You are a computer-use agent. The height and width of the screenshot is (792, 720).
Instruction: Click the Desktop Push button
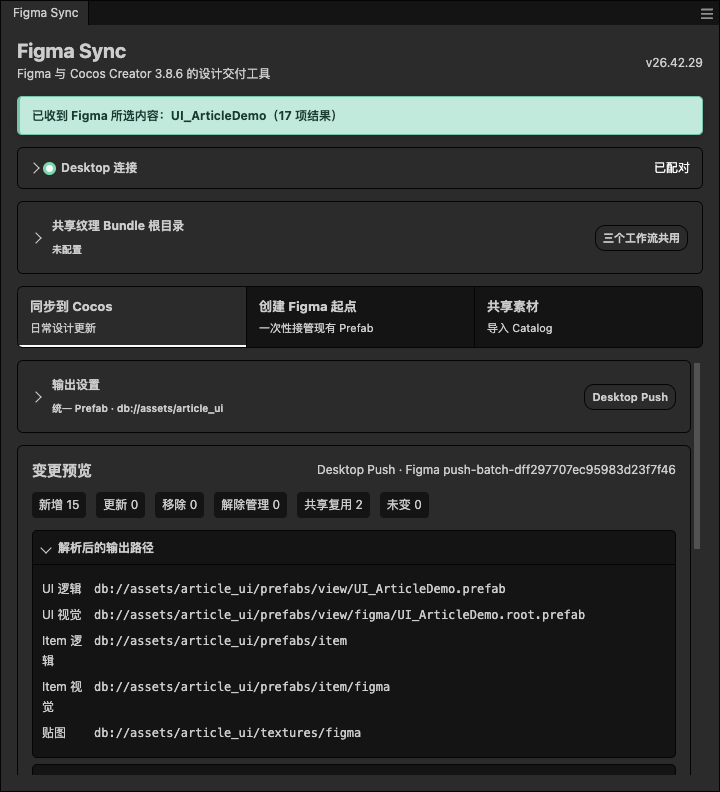point(630,397)
